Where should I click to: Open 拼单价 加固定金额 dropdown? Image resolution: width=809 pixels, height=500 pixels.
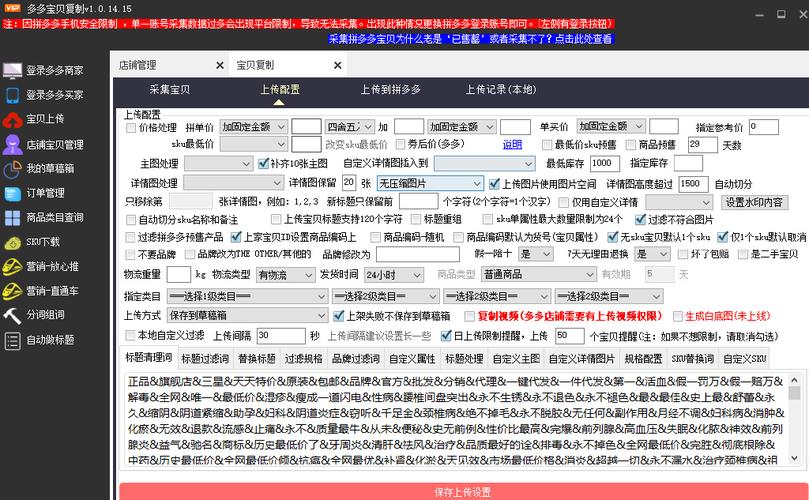tap(253, 126)
